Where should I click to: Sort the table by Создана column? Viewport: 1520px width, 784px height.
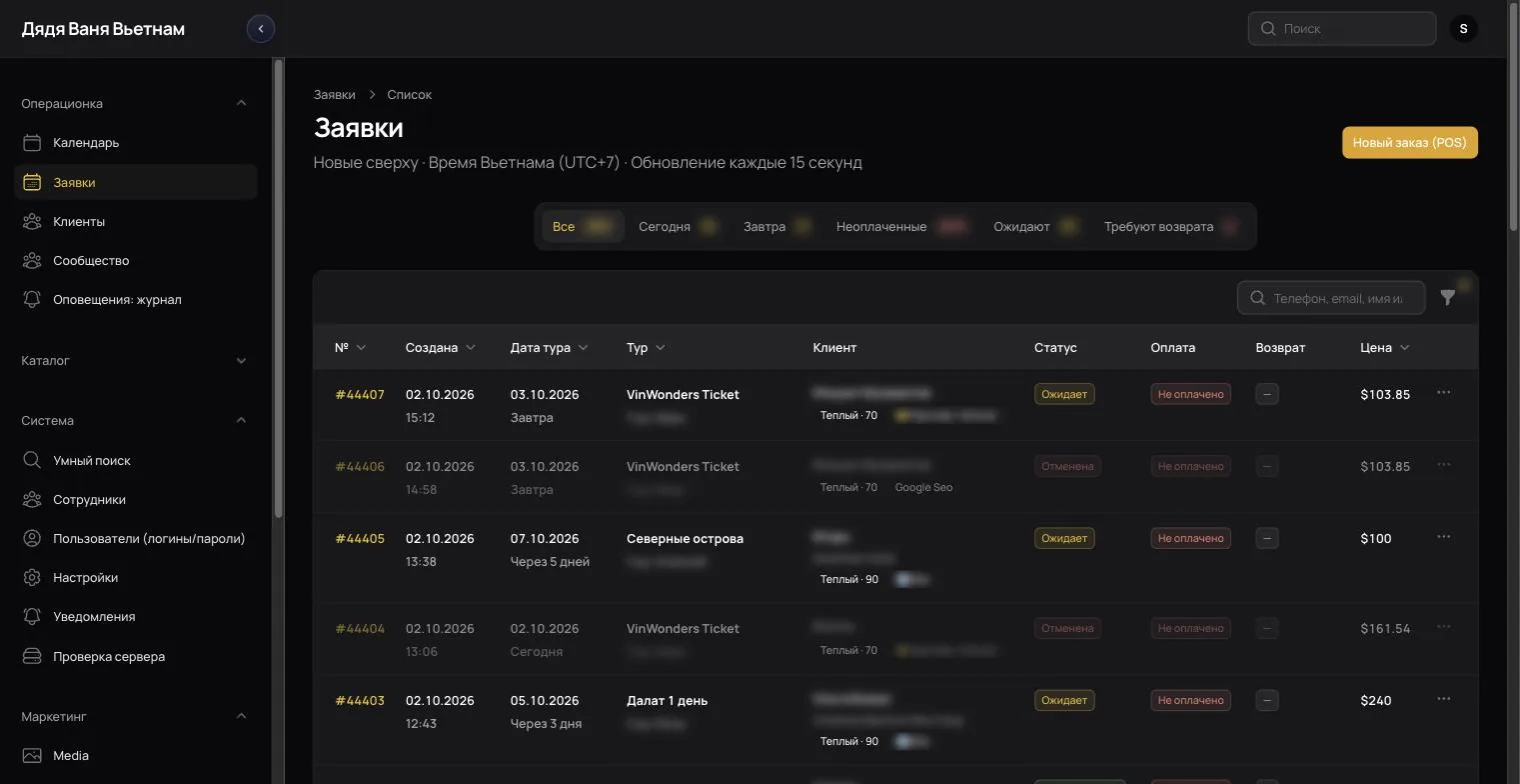tap(440, 348)
